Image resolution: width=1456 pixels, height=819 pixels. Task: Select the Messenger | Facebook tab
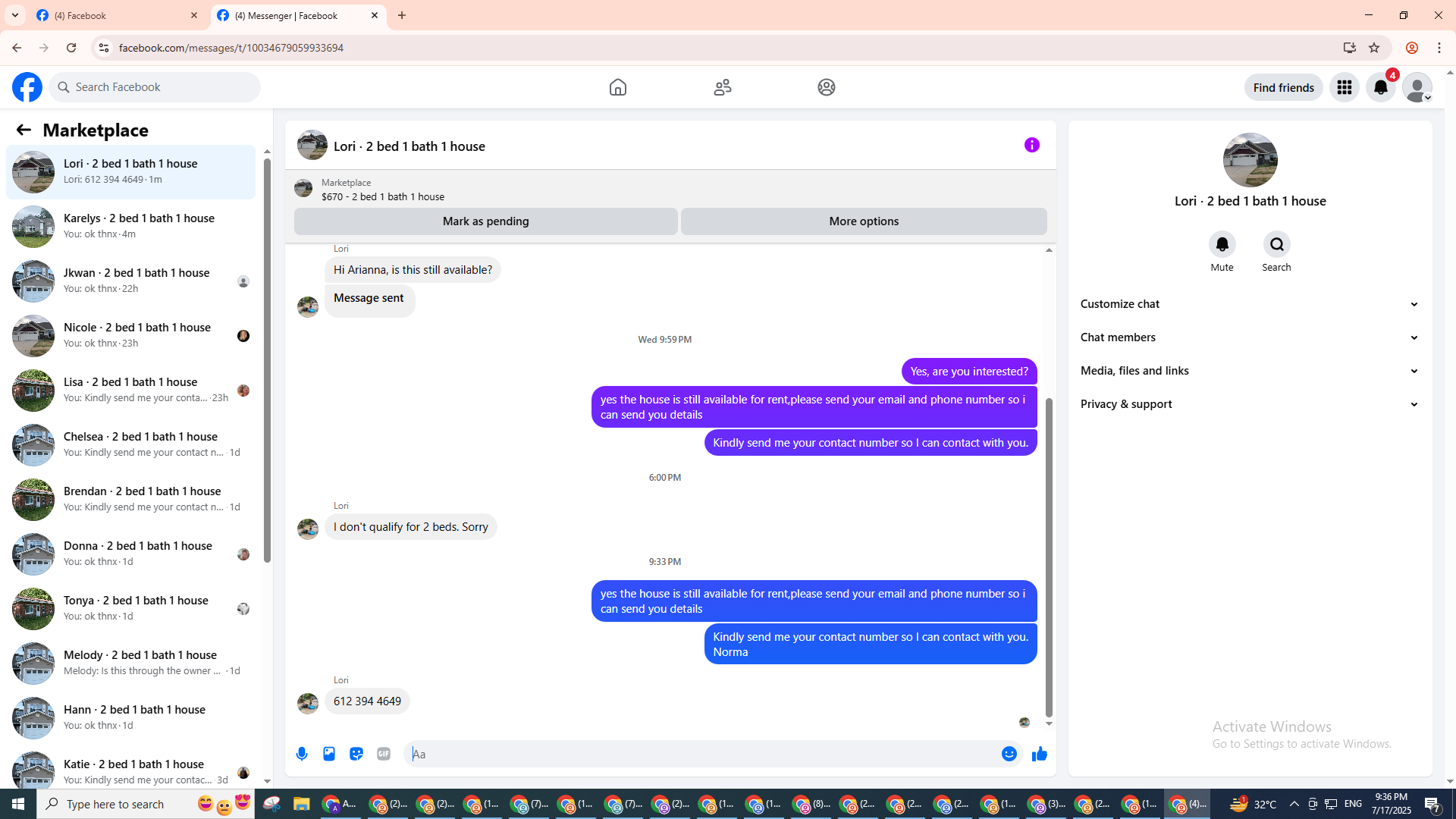[x=298, y=15]
